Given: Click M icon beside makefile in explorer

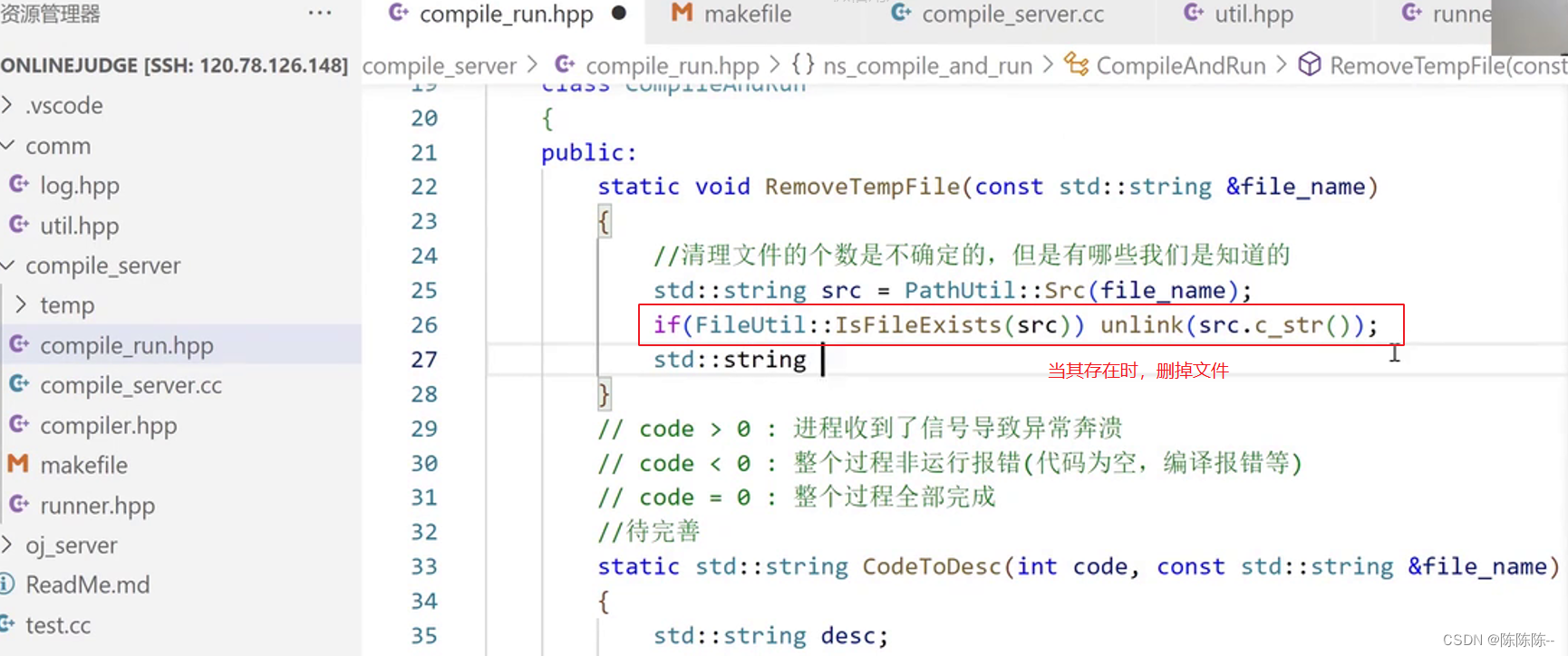Looking at the screenshot, I should click(18, 464).
